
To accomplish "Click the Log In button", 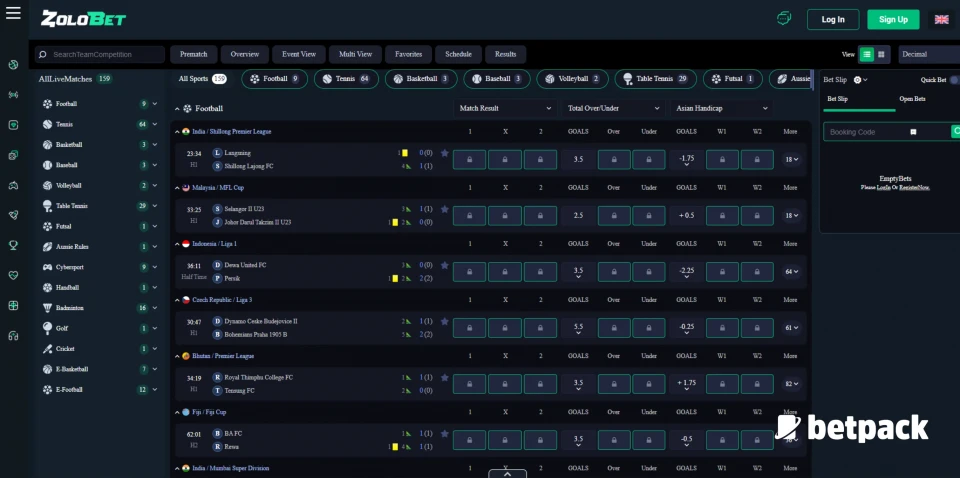I will point(833,19).
